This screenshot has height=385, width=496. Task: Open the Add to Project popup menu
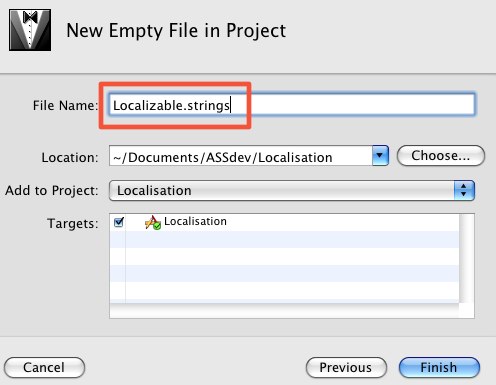(292, 191)
